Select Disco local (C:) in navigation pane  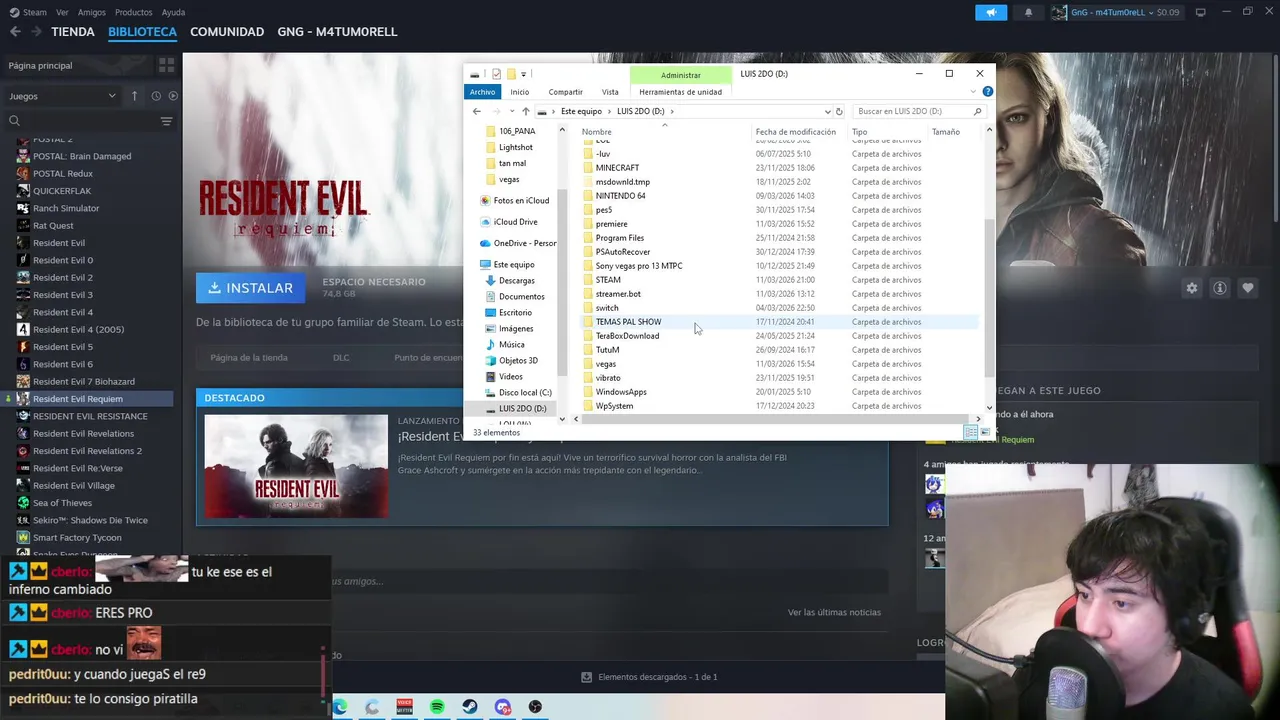coord(525,392)
